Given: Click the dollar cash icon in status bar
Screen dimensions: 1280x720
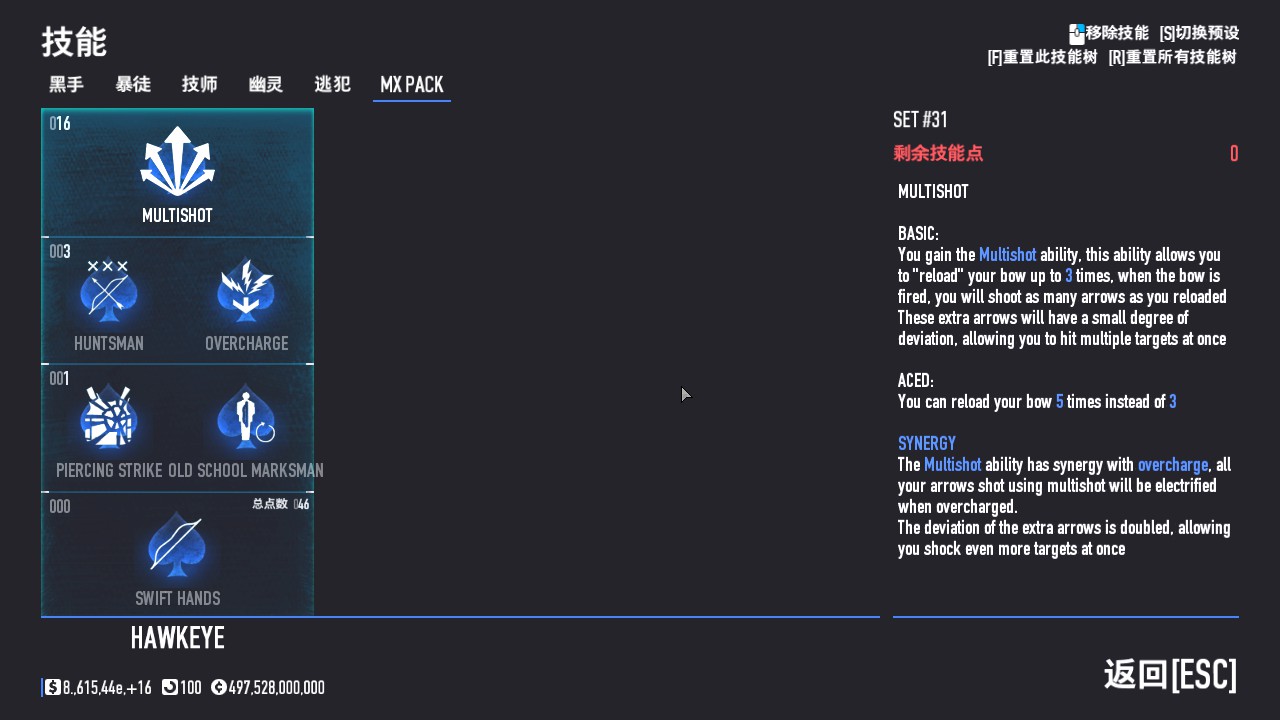Looking at the screenshot, I should pyautogui.click(x=52, y=687).
